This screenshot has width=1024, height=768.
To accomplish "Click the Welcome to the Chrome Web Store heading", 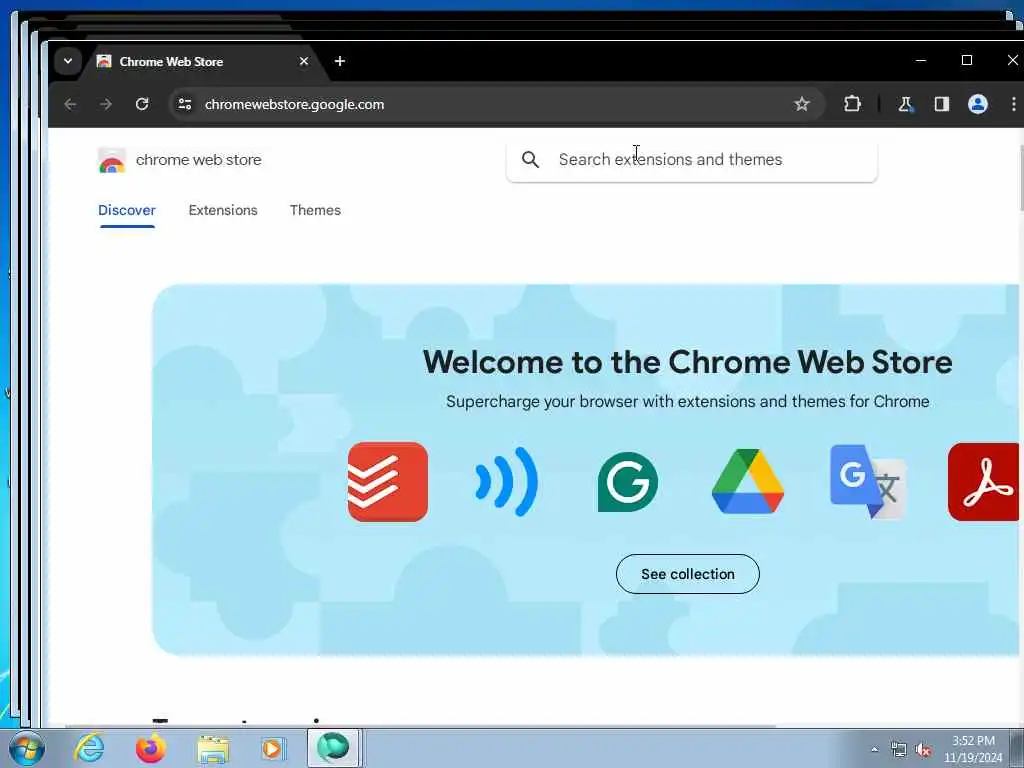I will pyautogui.click(x=688, y=362).
